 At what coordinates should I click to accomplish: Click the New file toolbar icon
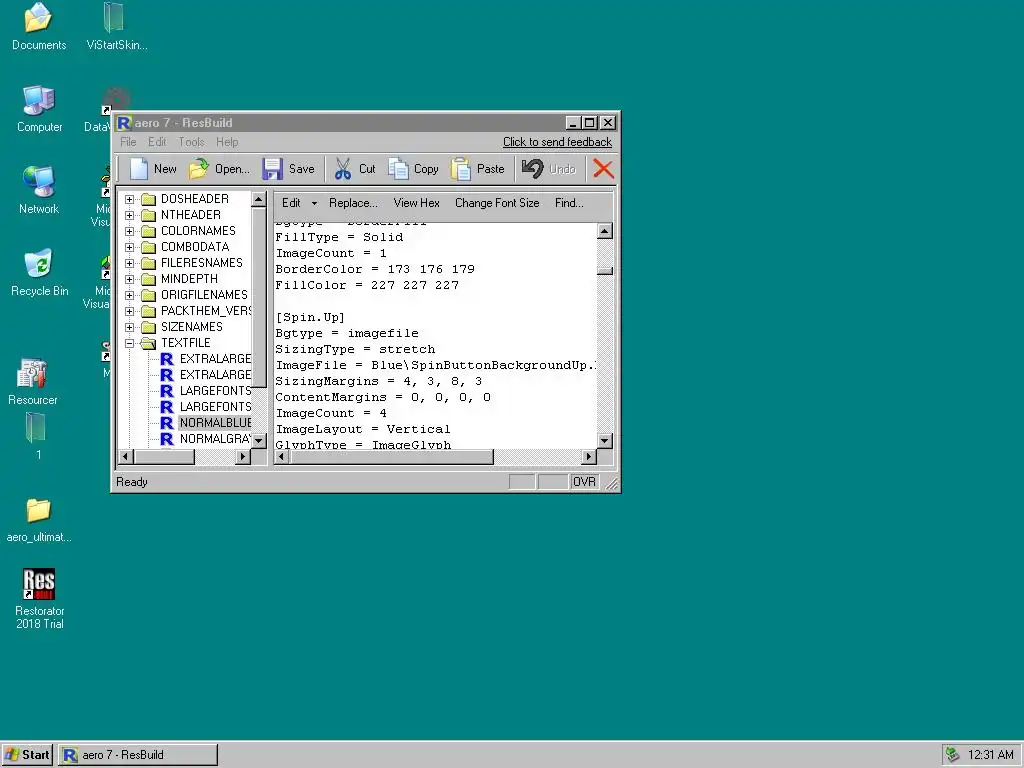pyautogui.click(x=139, y=168)
